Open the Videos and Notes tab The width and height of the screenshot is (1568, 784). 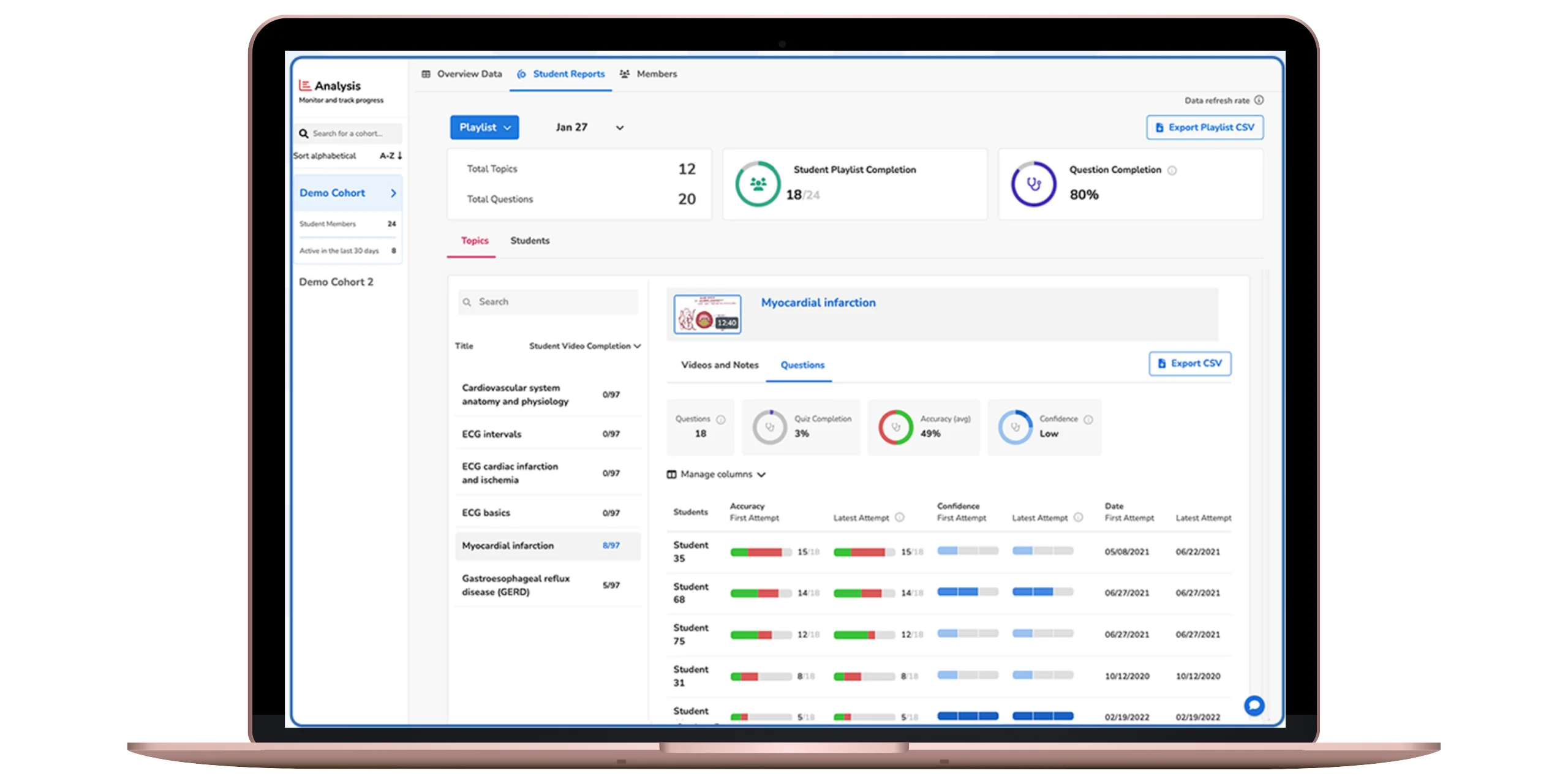[720, 365]
